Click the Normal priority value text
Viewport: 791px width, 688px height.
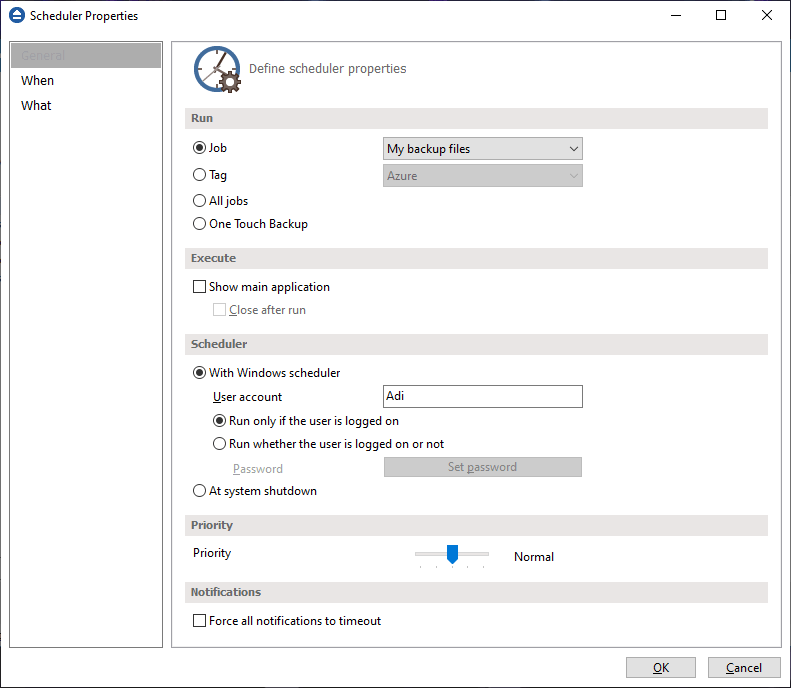pos(534,557)
